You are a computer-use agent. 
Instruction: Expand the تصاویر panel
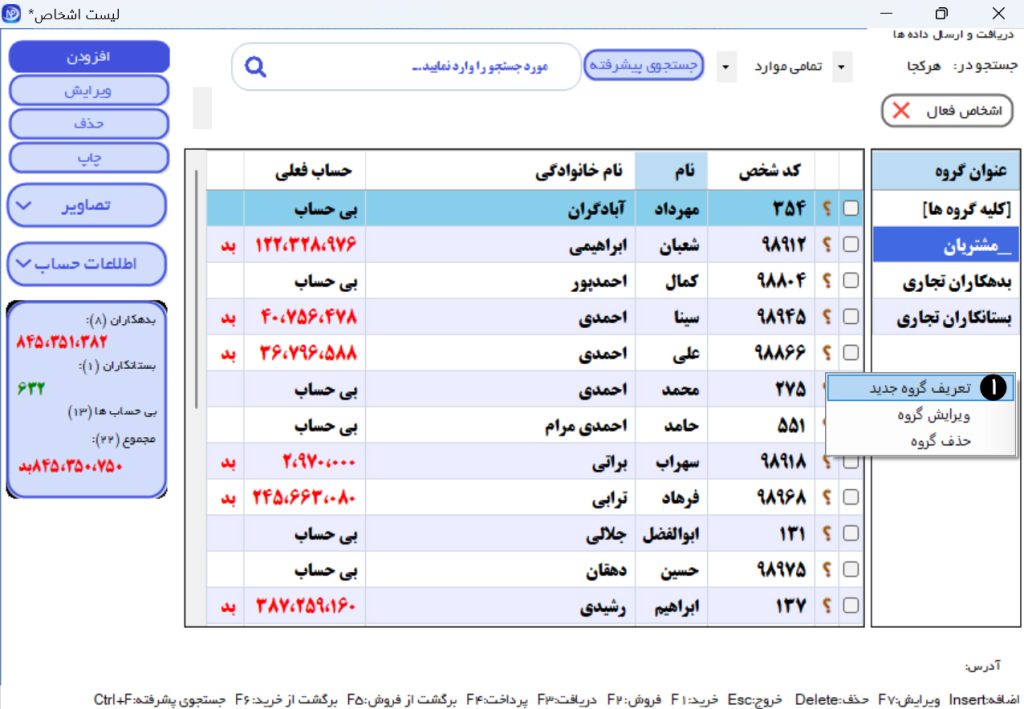pyautogui.click(x=87, y=205)
